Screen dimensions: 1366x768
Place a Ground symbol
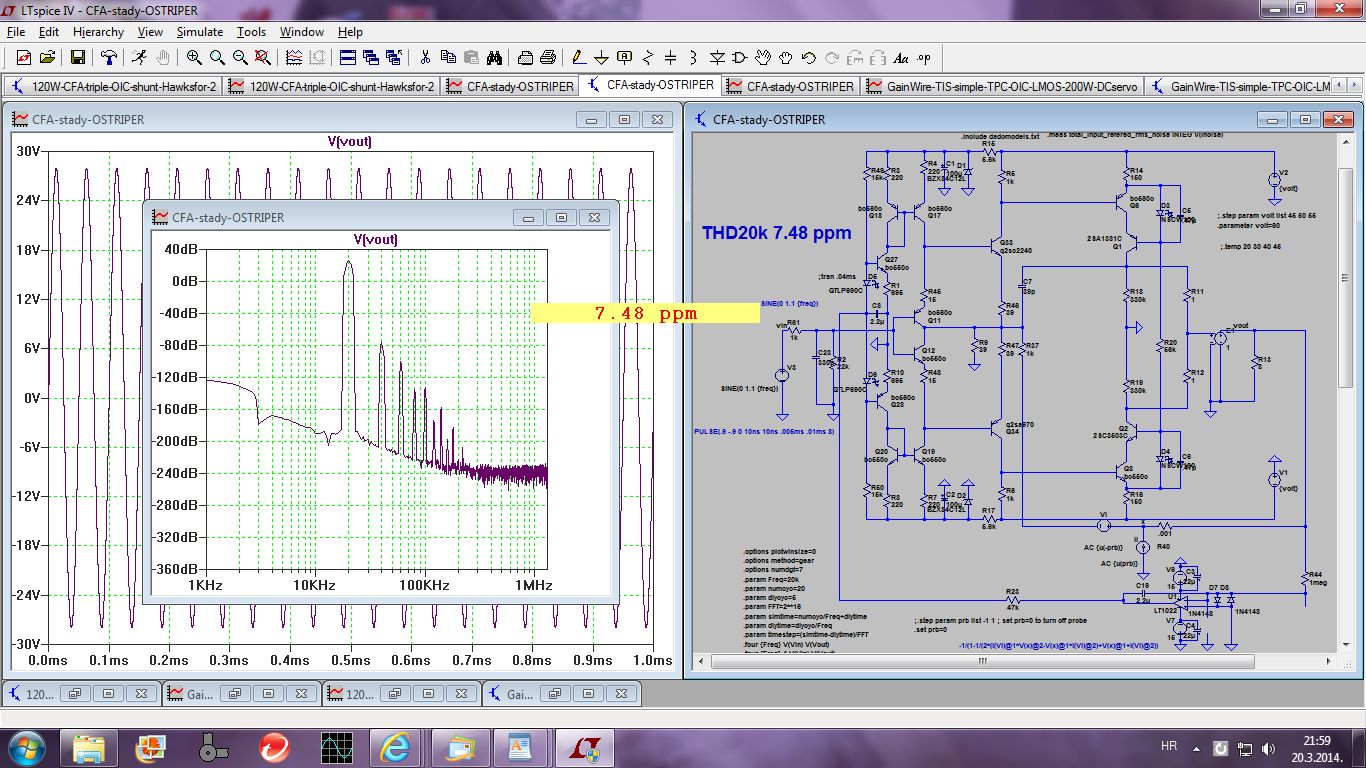602,58
